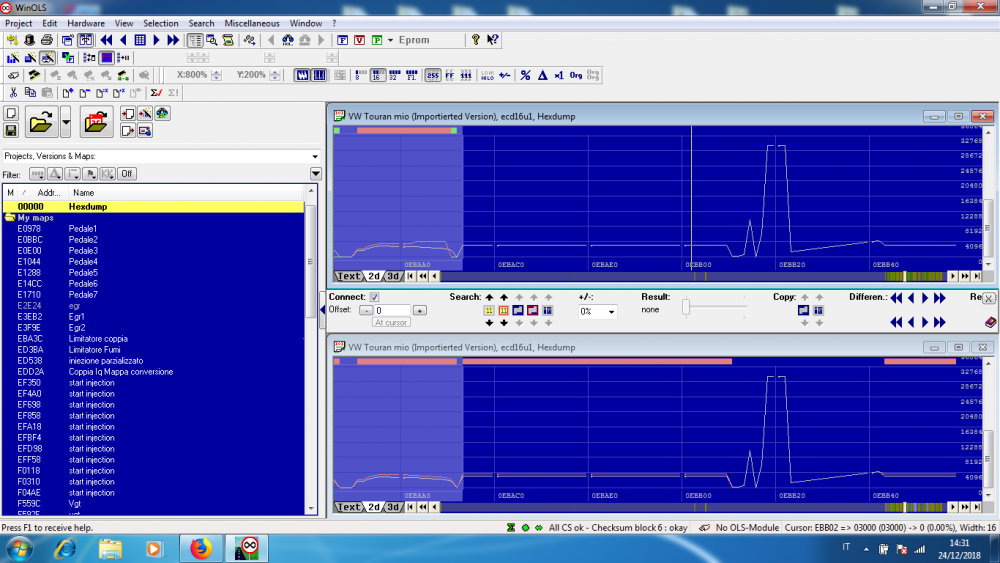Open project using the large folder icon

40,123
